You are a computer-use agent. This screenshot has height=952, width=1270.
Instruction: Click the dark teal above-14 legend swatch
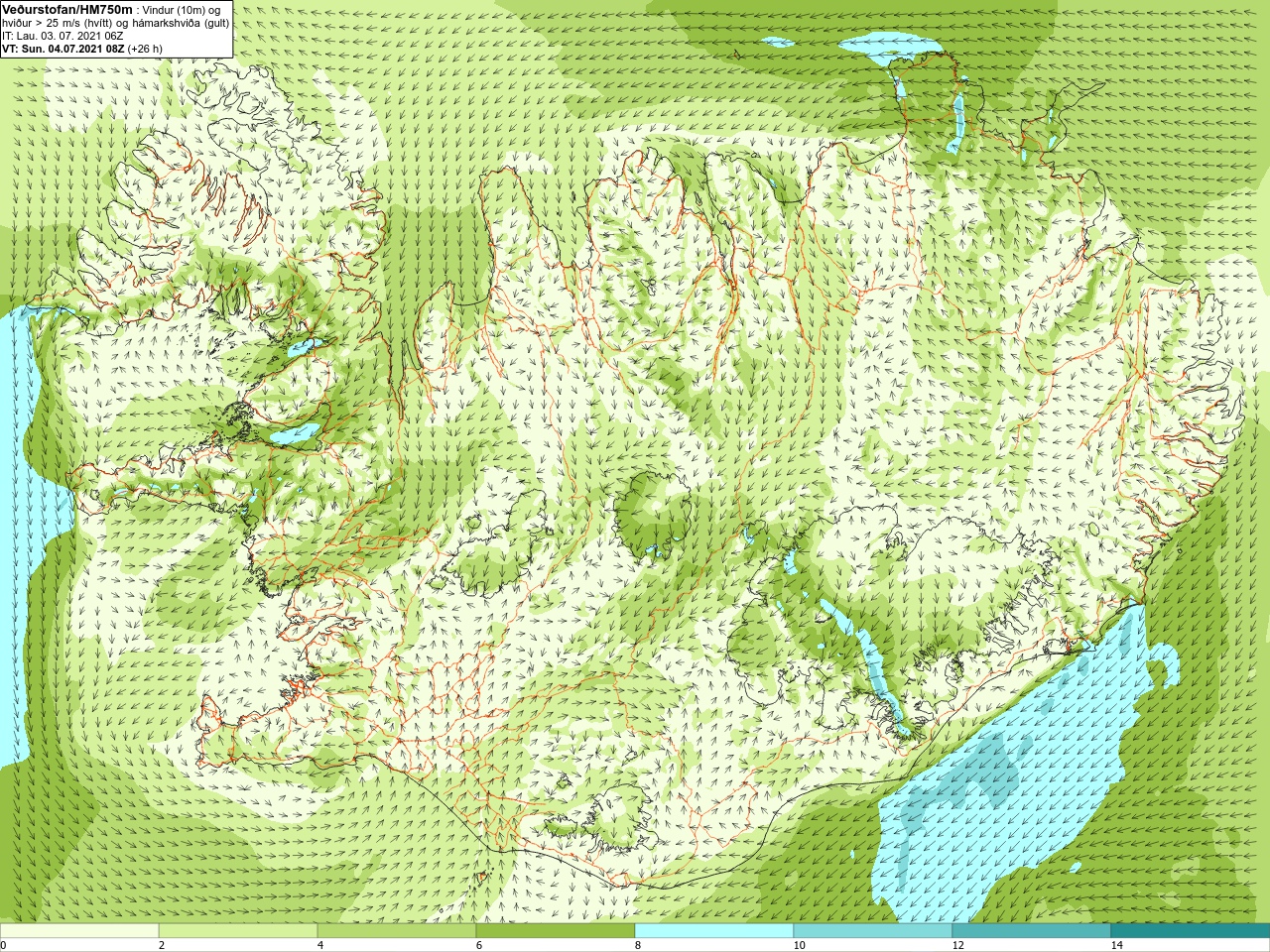tap(1191, 930)
